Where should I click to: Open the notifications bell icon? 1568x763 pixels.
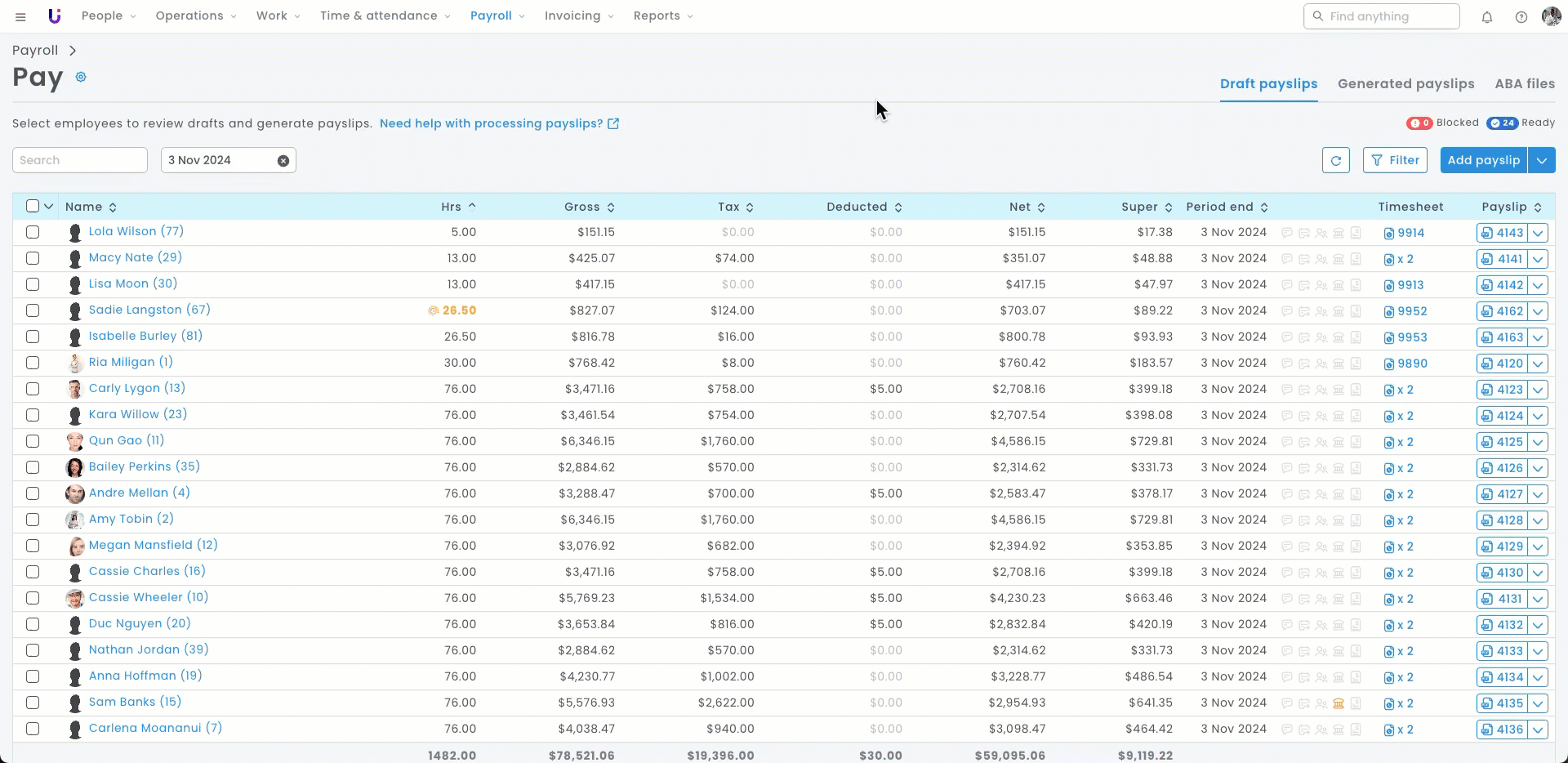click(1486, 16)
